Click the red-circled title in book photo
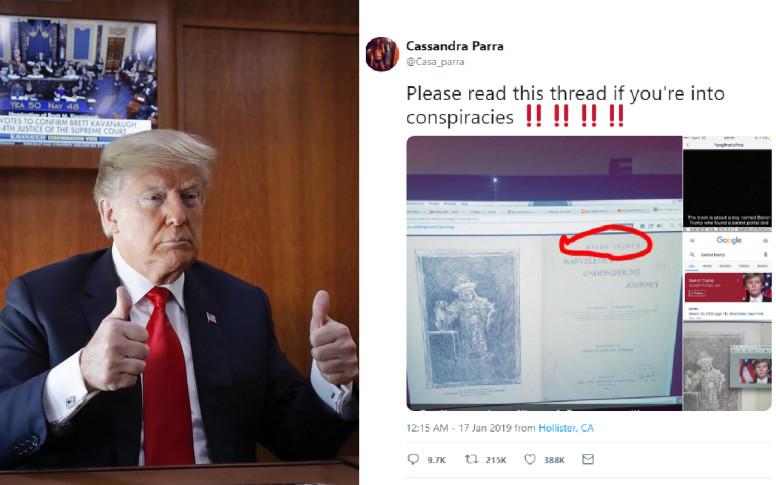This screenshot has width=776, height=485. pyautogui.click(x=606, y=242)
